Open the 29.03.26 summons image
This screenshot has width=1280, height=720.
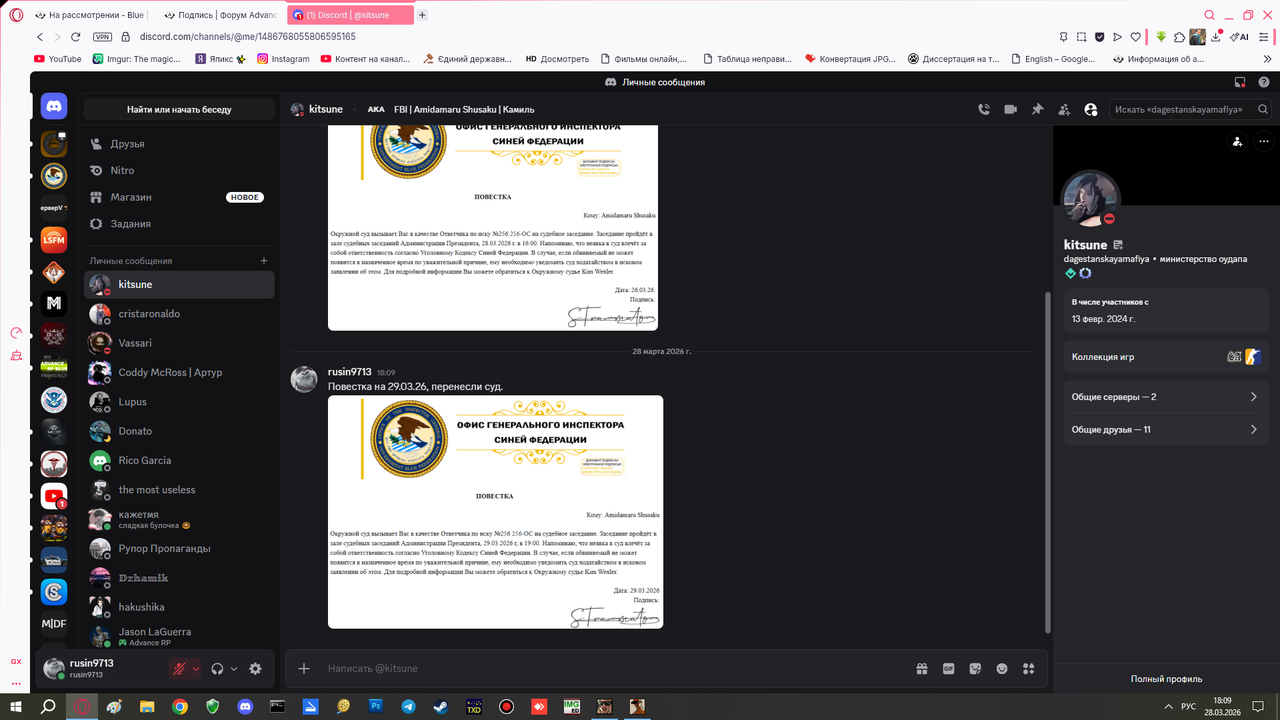coord(495,511)
